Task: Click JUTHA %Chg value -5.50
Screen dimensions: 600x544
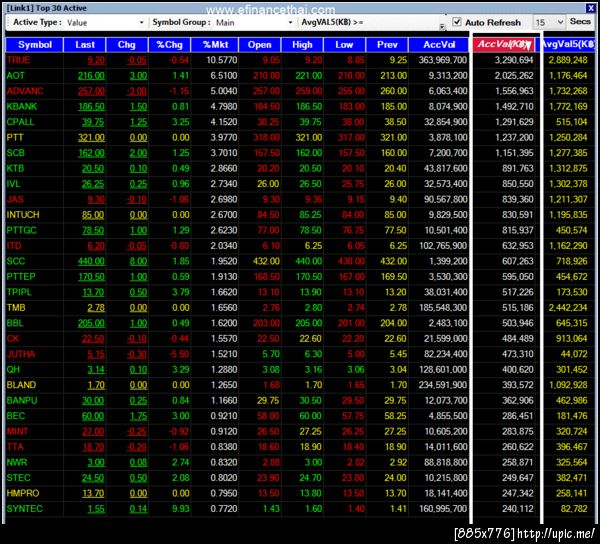Action: [x=178, y=354]
